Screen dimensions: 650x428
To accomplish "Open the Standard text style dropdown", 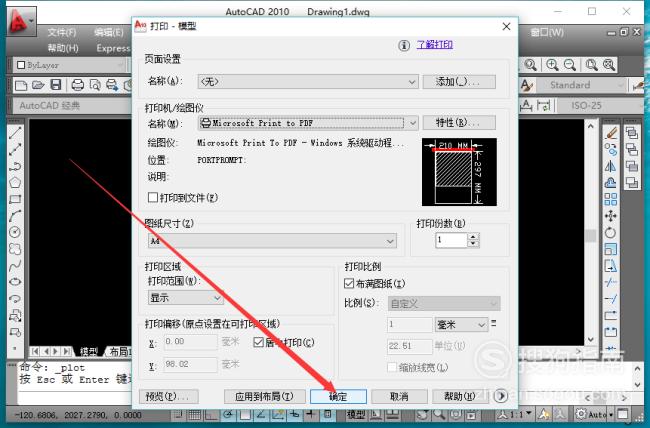I will (581, 85).
